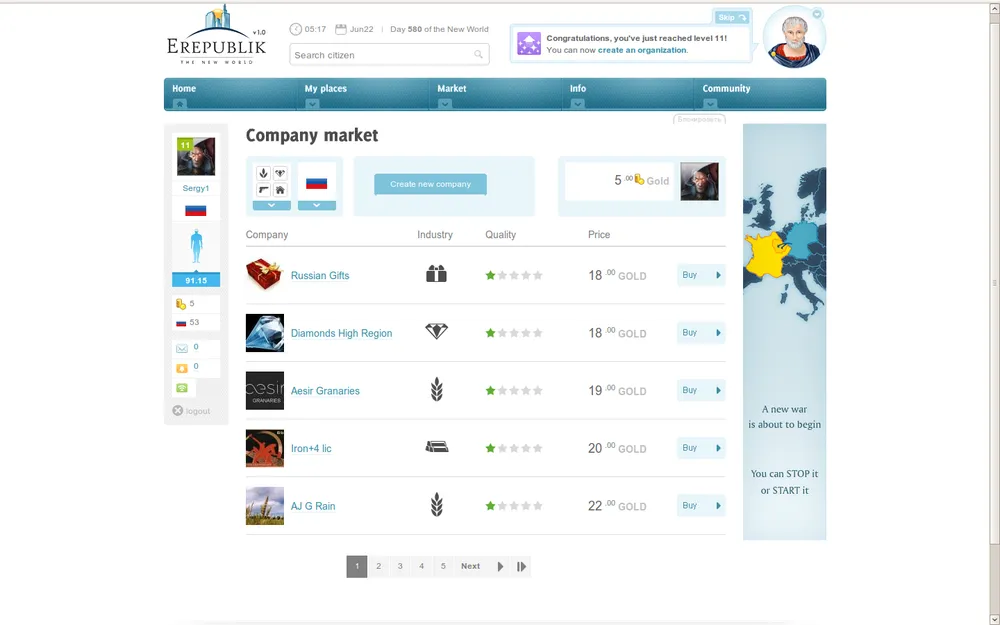Click the wellness bar showing 91.15

196,280
